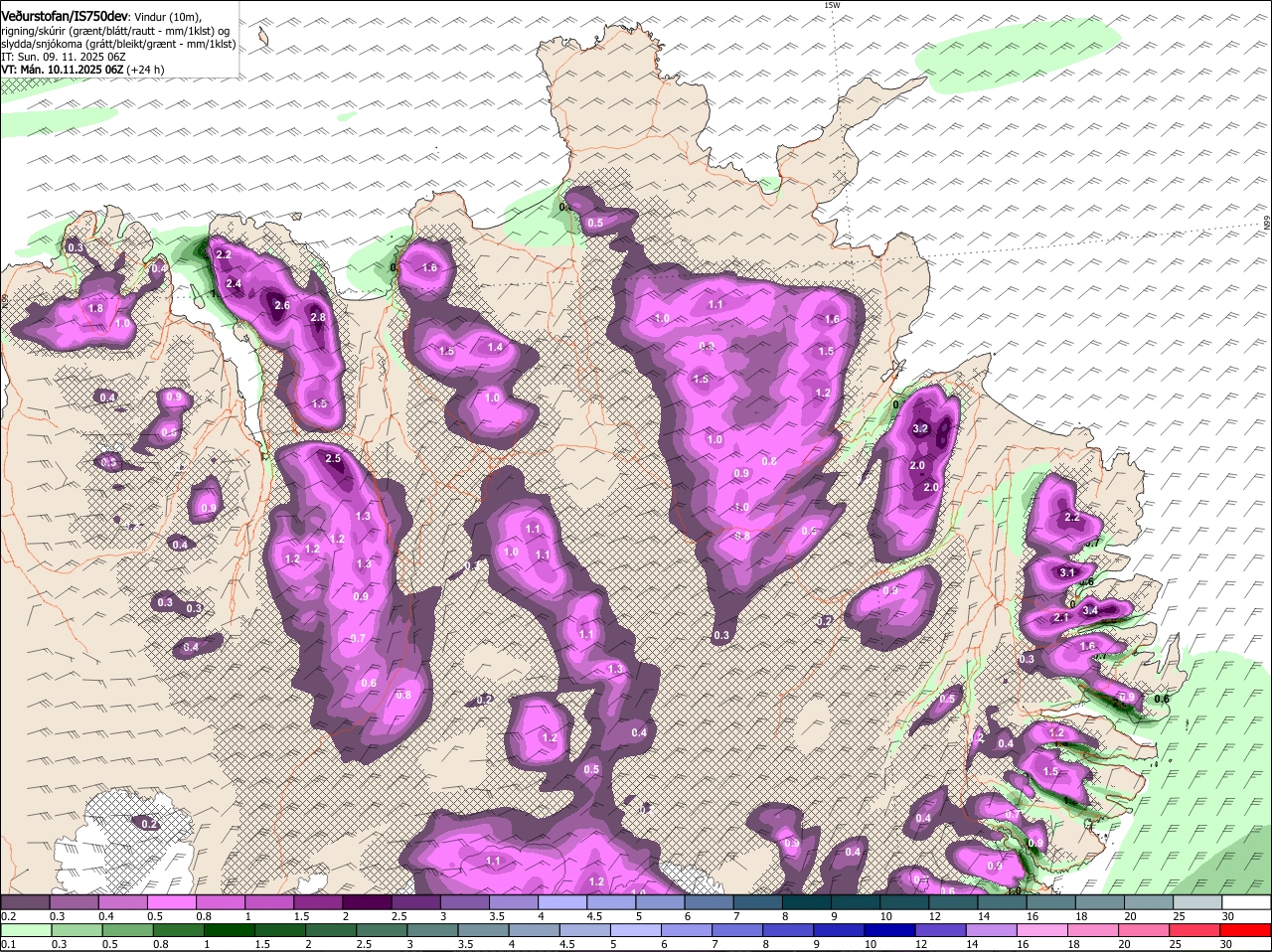1272x952 pixels.
Task: Click the upper legend dark purple swatch starting at 2
Action: point(367,902)
